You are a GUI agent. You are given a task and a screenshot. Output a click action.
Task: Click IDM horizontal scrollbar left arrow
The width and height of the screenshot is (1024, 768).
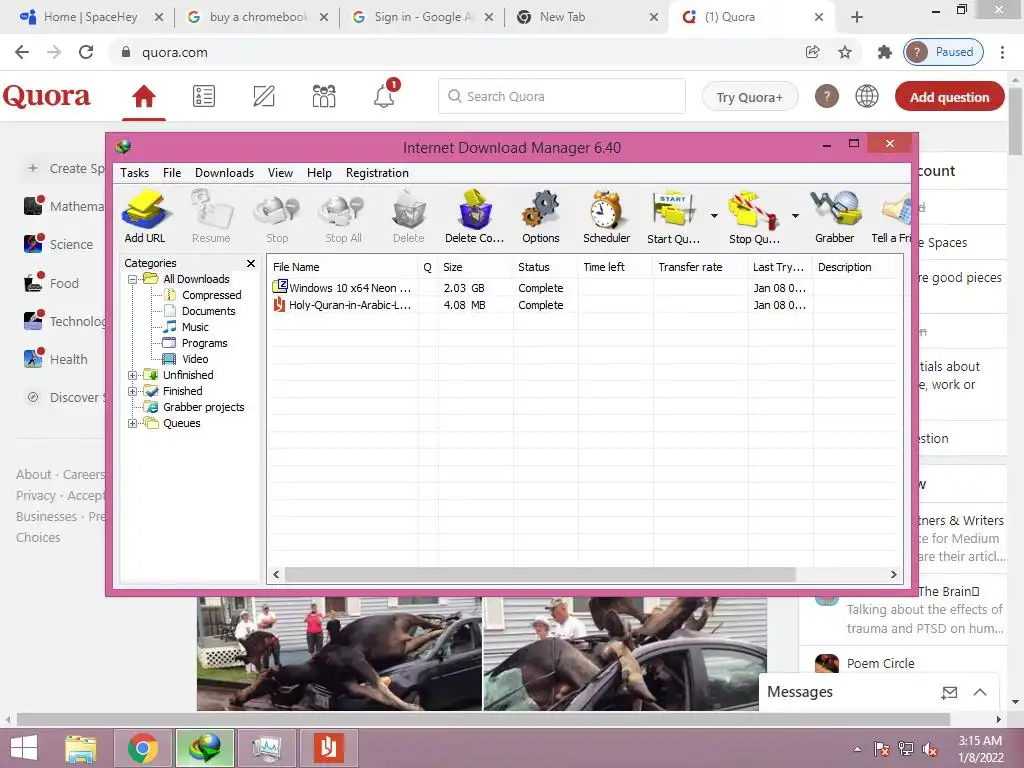pyautogui.click(x=276, y=575)
